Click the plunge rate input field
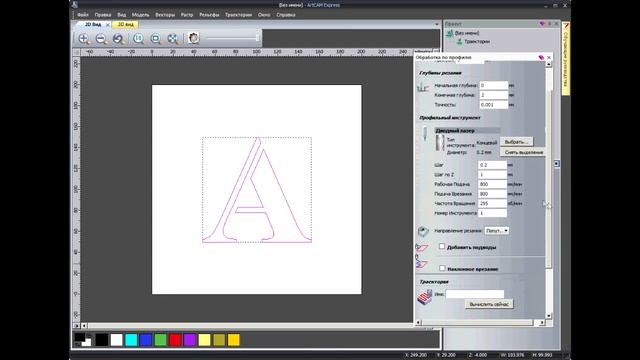 (492, 194)
